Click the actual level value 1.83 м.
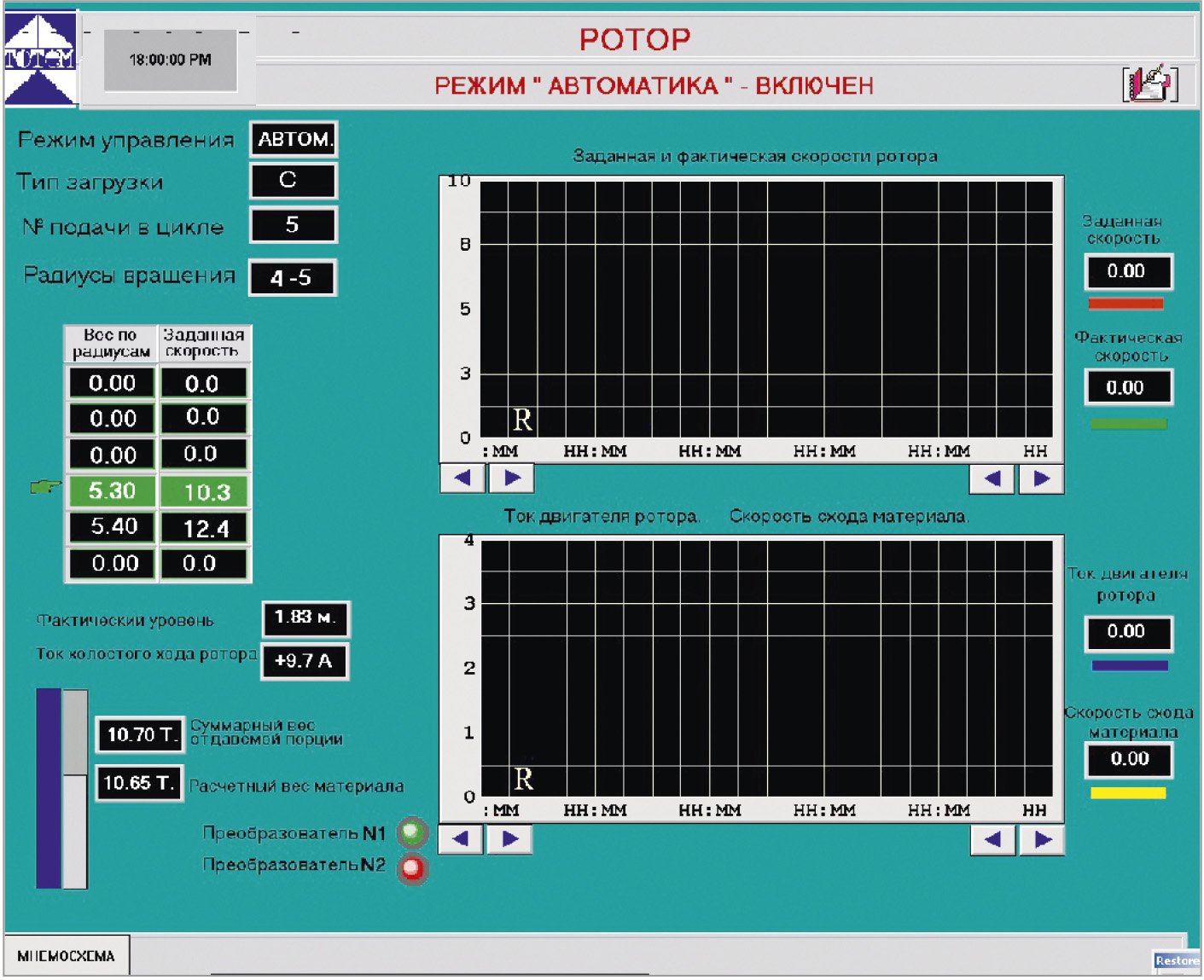 point(305,618)
